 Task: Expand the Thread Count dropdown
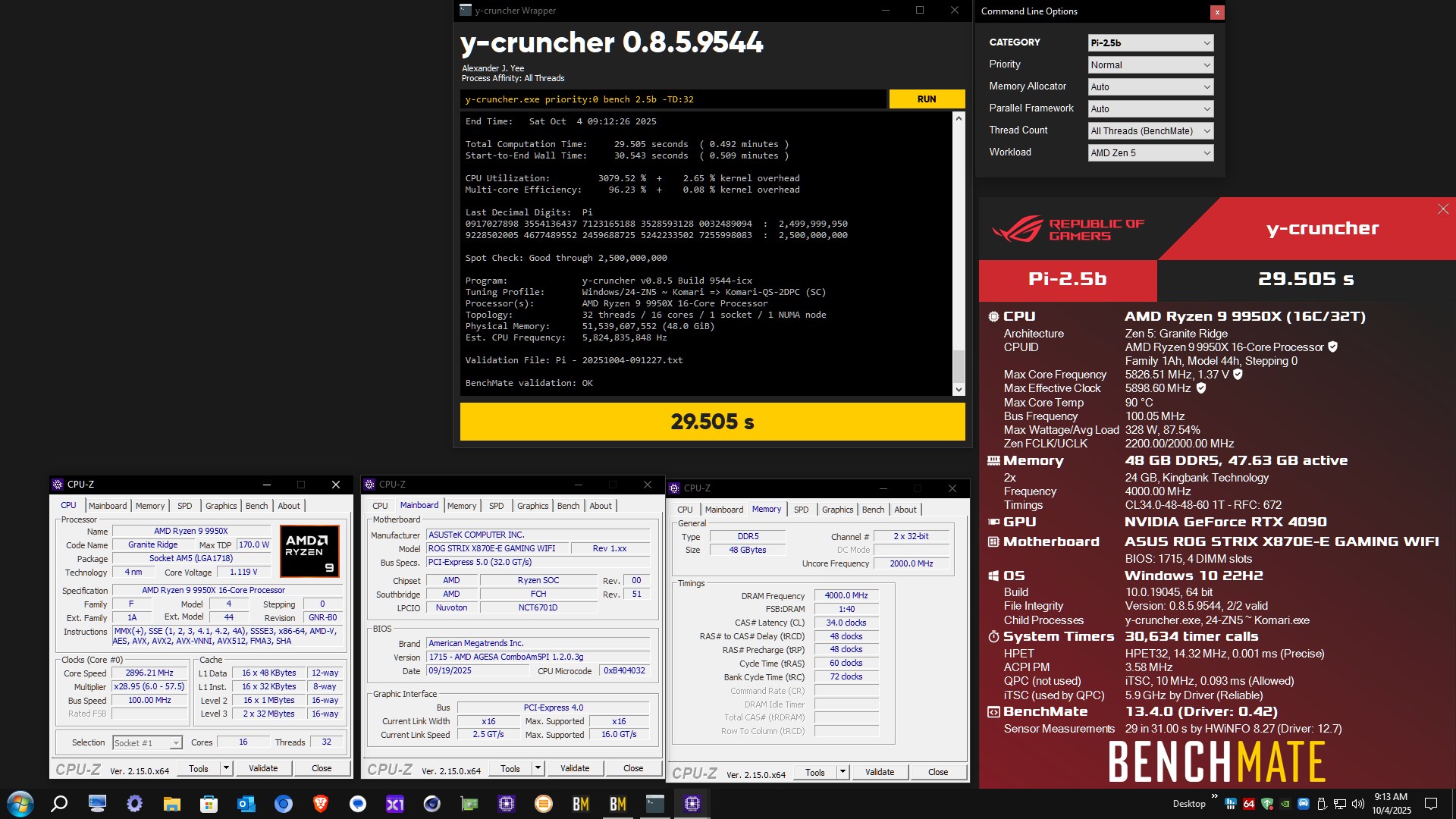(x=1150, y=131)
